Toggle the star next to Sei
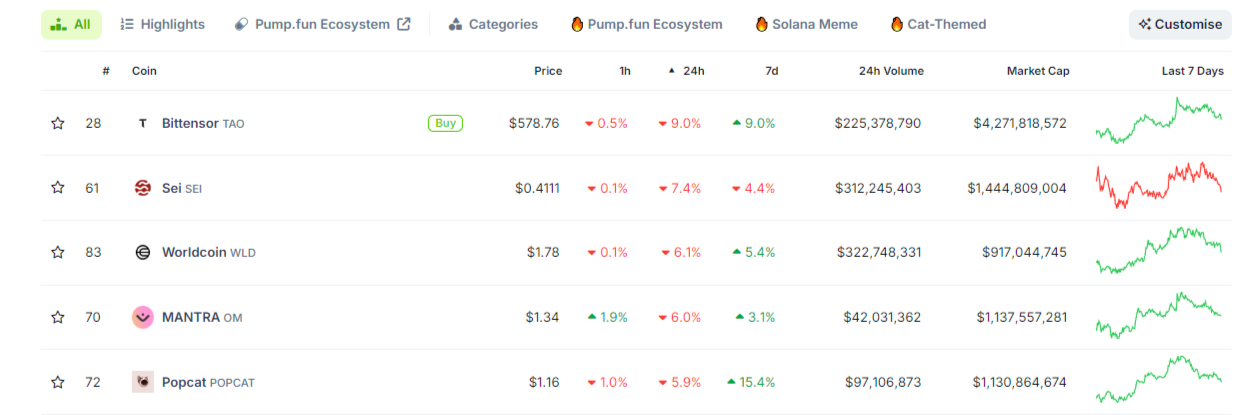 (58, 188)
